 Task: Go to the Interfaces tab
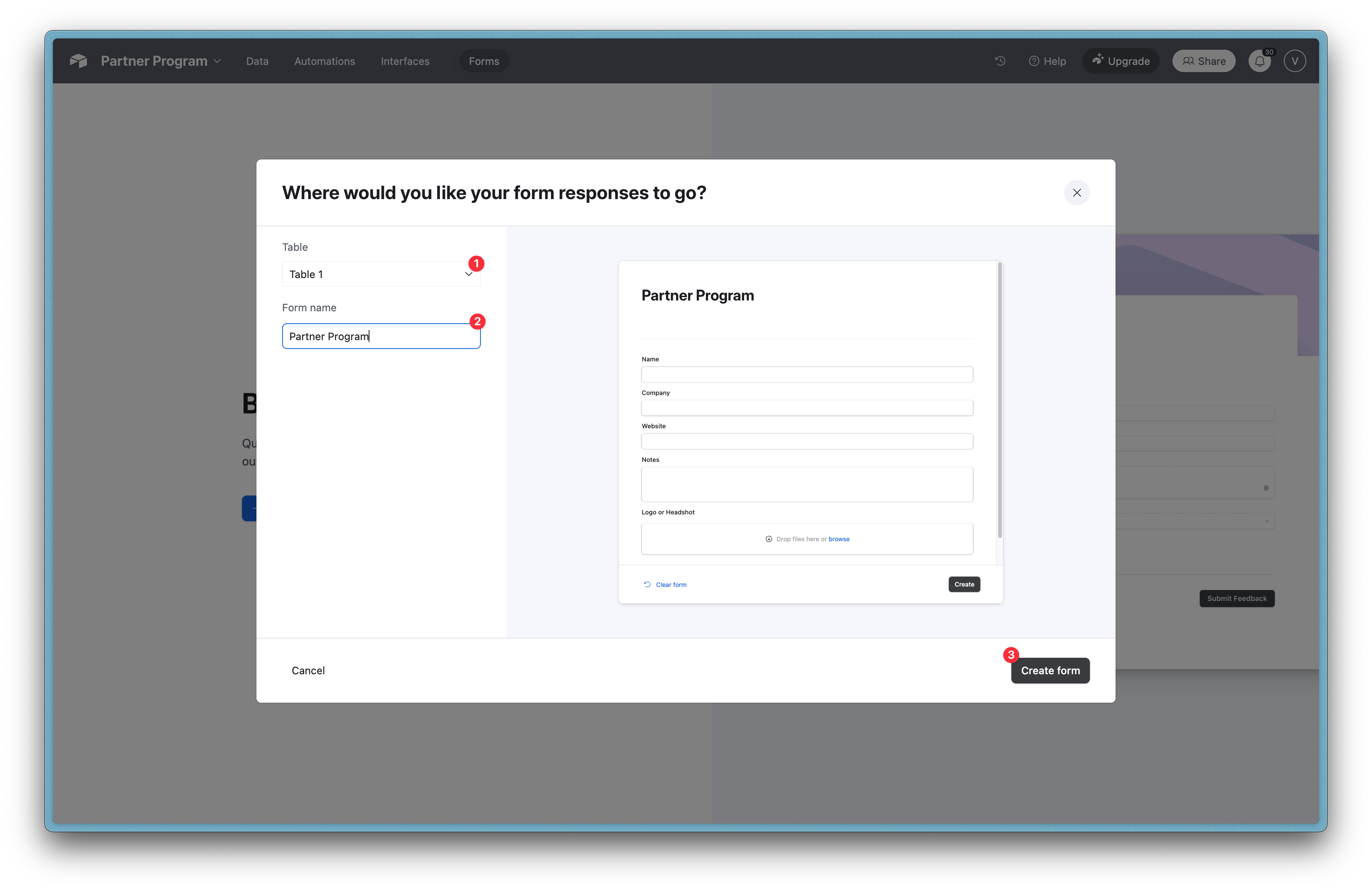coord(405,61)
